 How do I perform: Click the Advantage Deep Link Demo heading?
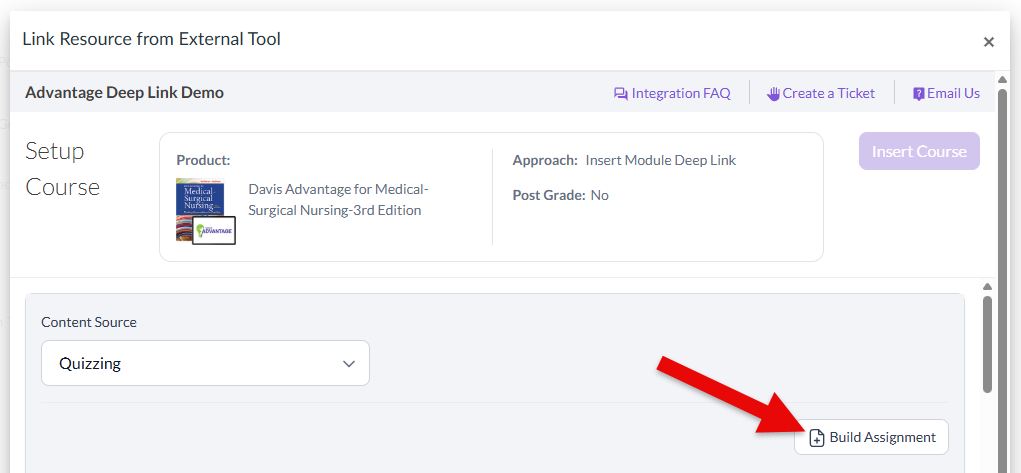tap(124, 92)
